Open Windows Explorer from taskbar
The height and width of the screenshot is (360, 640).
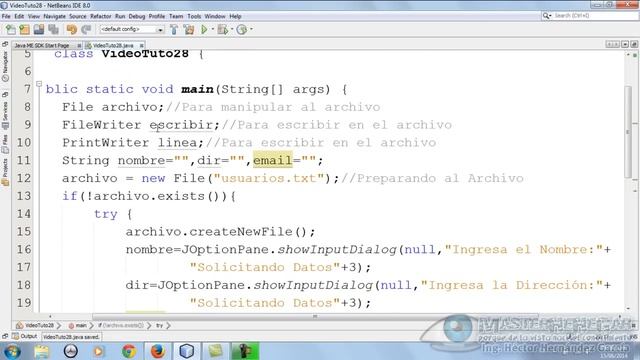click(41, 351)
